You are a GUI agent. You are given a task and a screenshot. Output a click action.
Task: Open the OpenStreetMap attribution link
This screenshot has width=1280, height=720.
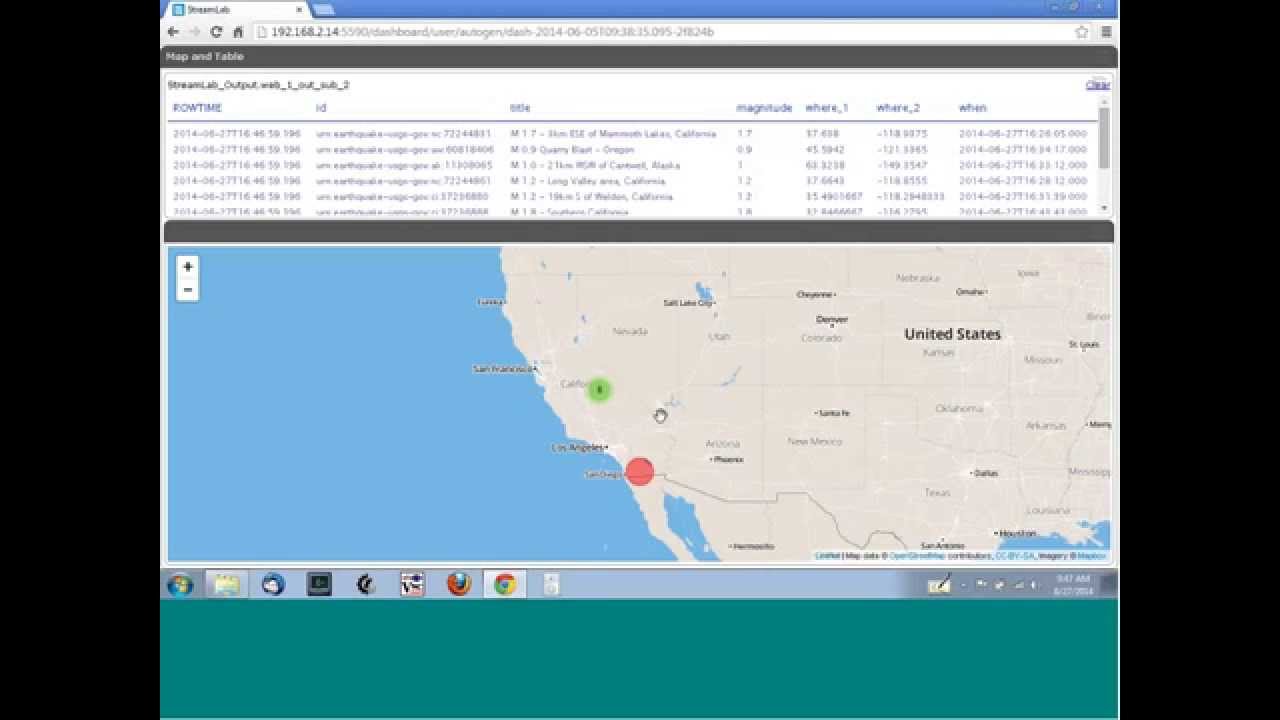(x=917, y=556)
